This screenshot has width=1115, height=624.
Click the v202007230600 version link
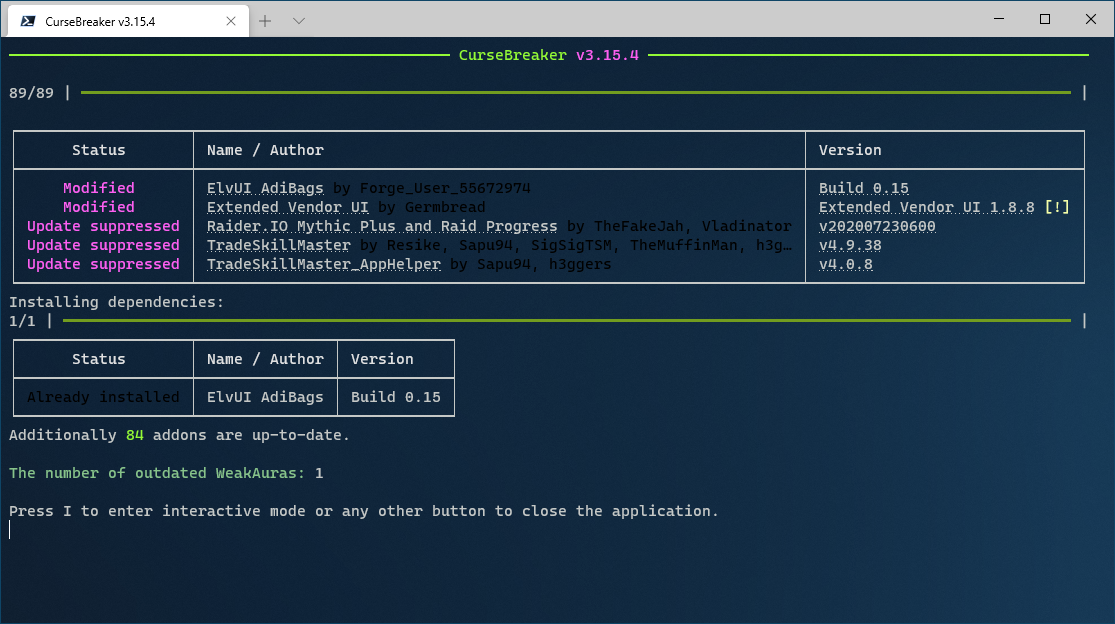(x=877, y=226)
